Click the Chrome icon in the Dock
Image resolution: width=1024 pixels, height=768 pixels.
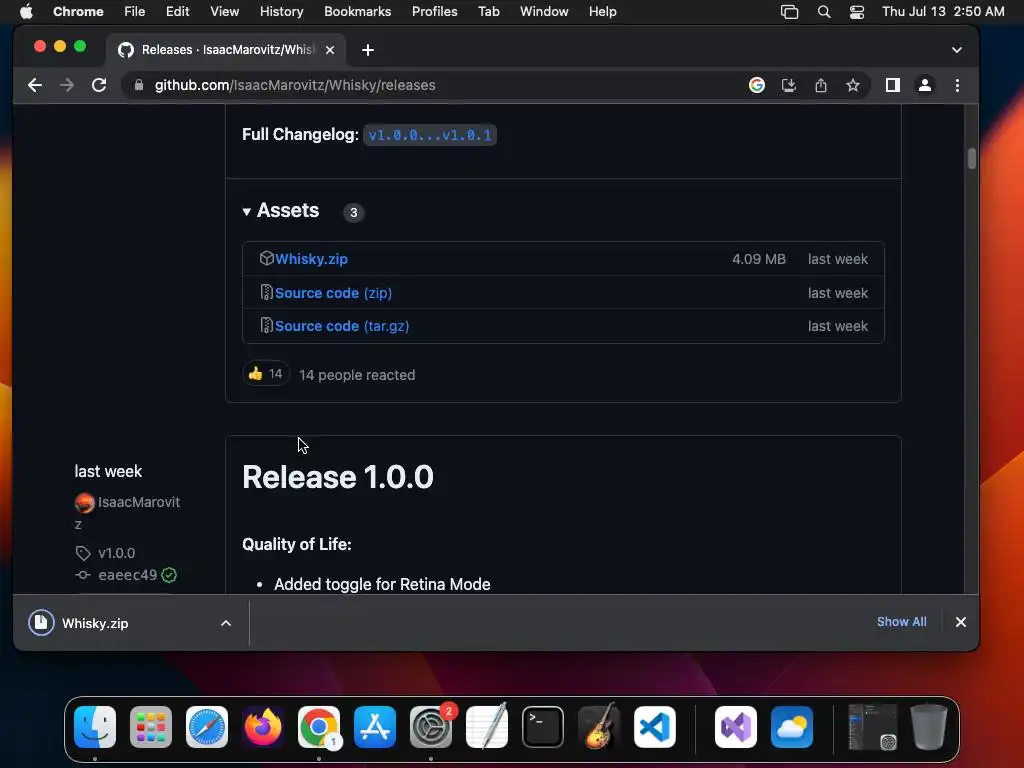(319, 727)
